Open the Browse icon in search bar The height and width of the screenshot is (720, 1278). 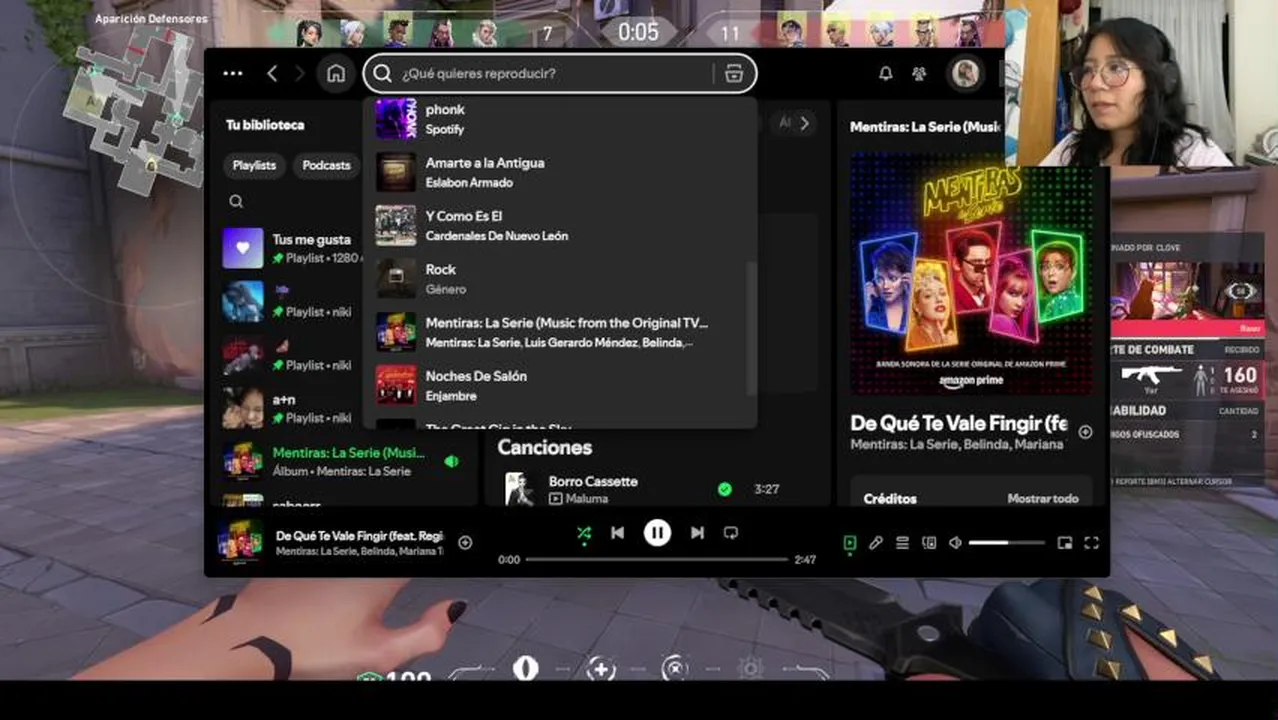pyautogui.click(x=734, y=73)
